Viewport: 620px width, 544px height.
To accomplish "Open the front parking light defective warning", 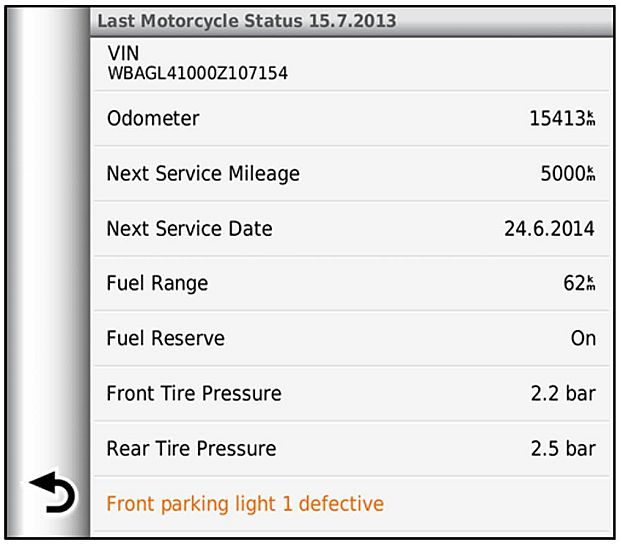I will pyautogui.click(x=245, y=503).
